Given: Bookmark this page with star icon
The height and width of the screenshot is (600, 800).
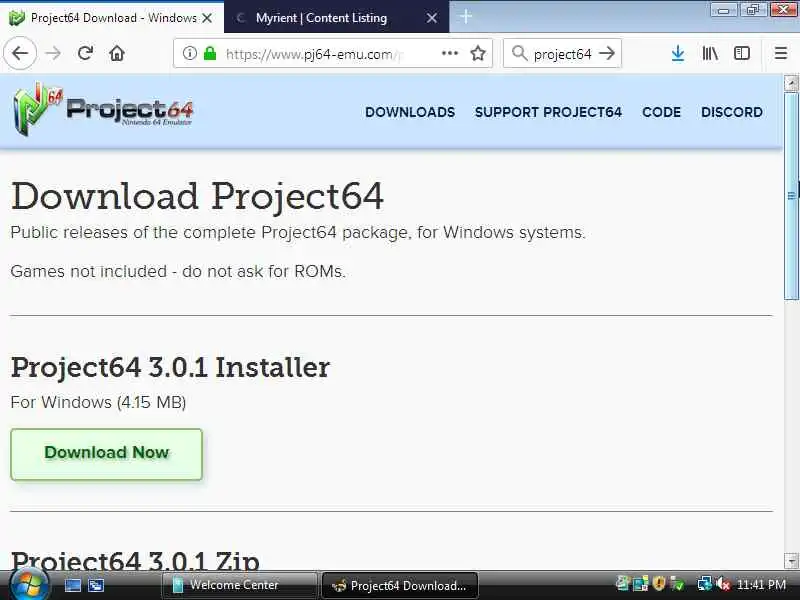Looking at the screenshot, I should point(478,53).
